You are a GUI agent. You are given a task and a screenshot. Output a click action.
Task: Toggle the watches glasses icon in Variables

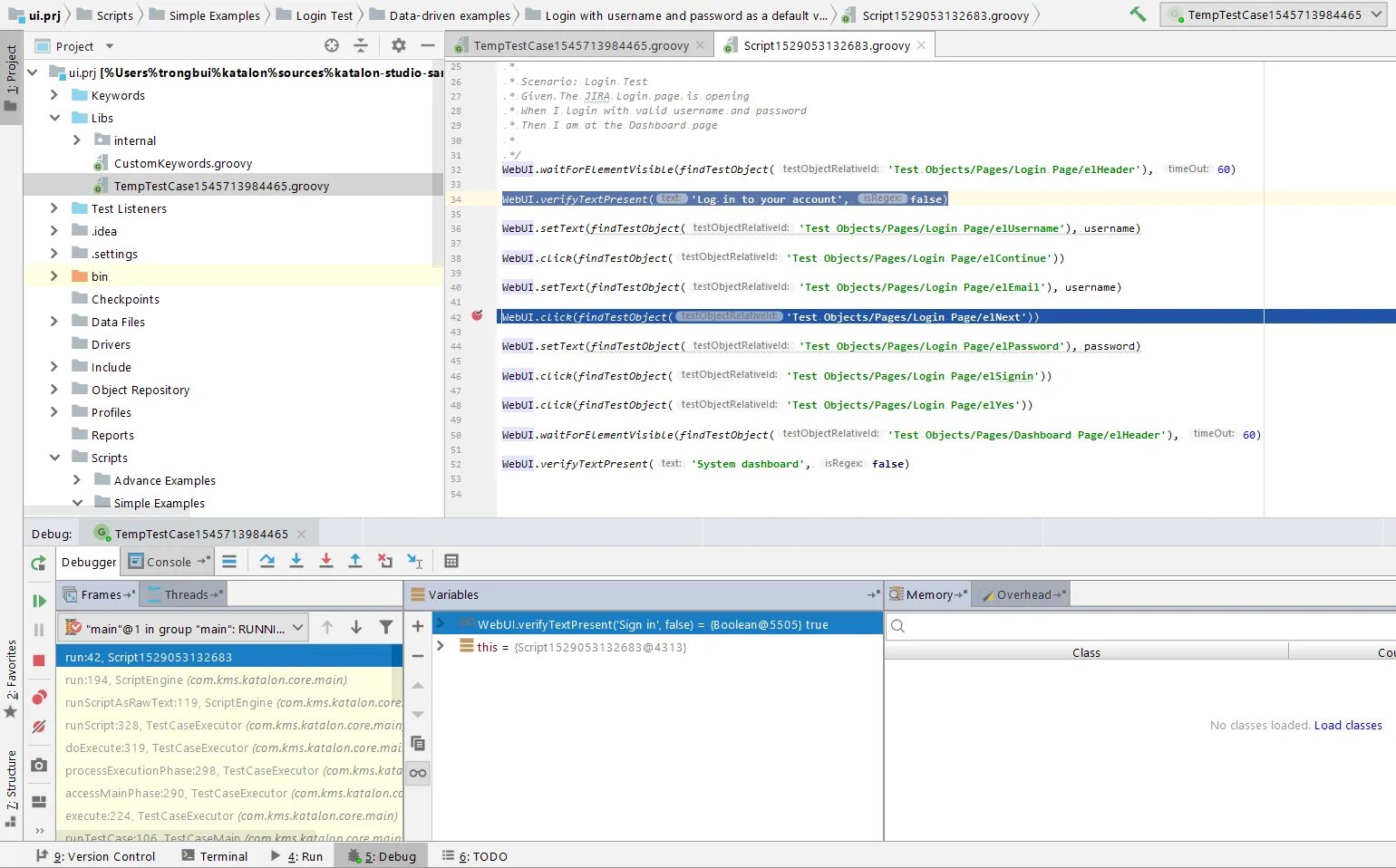418,773
